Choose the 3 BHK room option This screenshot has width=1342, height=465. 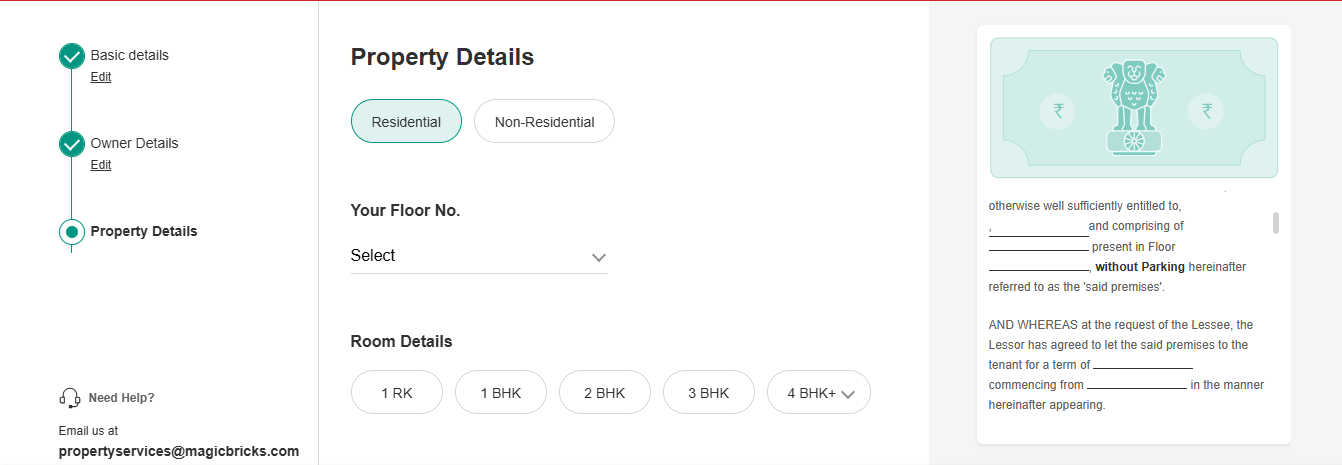[x=709, y=392]
